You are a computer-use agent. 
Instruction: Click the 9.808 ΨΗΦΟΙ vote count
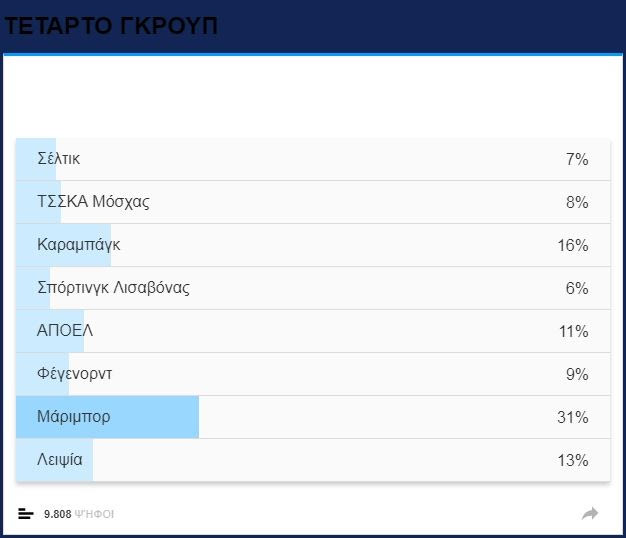pyautogui.click(x=79, y=514)
